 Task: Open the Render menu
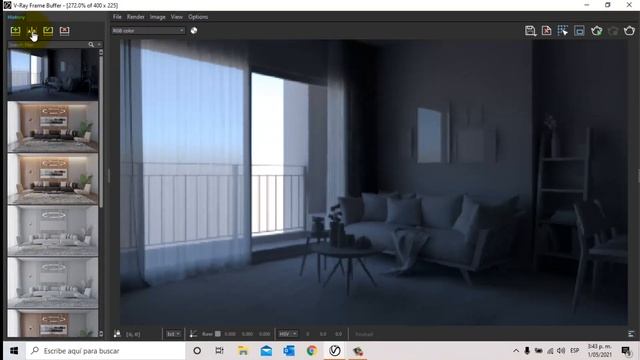coord(136,17)
